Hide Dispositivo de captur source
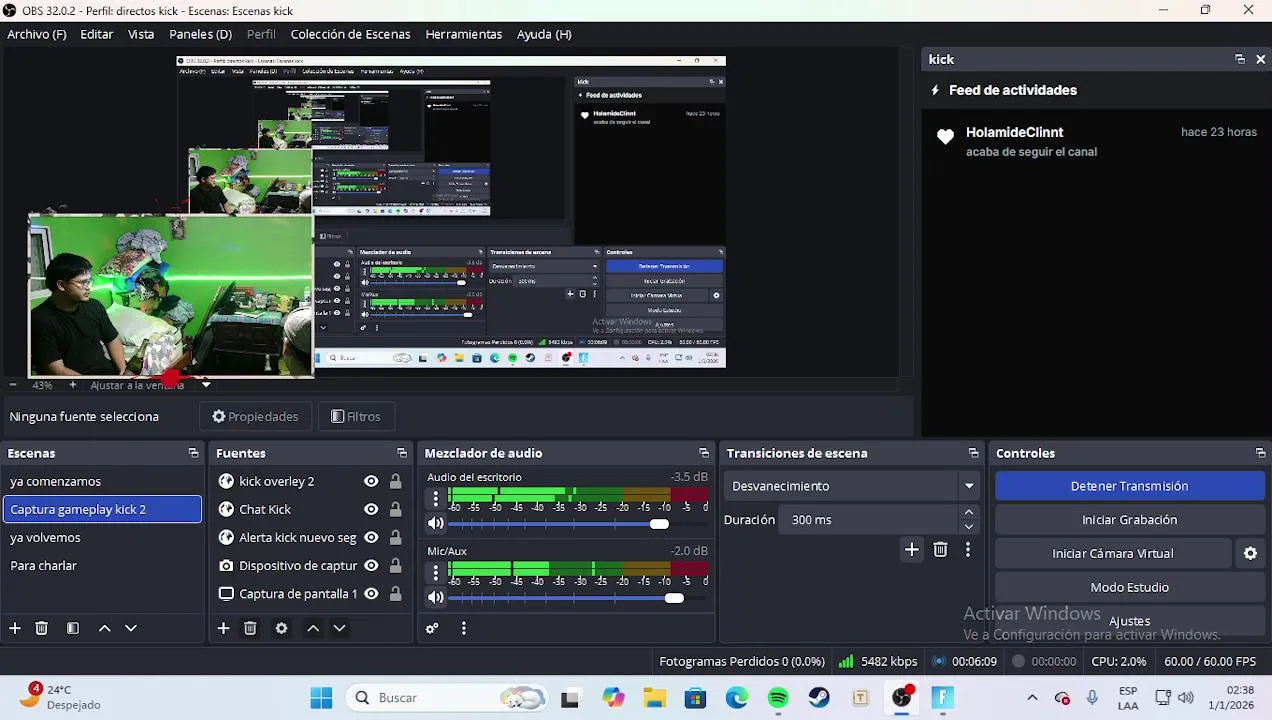1272x720 pixels. 371,565
